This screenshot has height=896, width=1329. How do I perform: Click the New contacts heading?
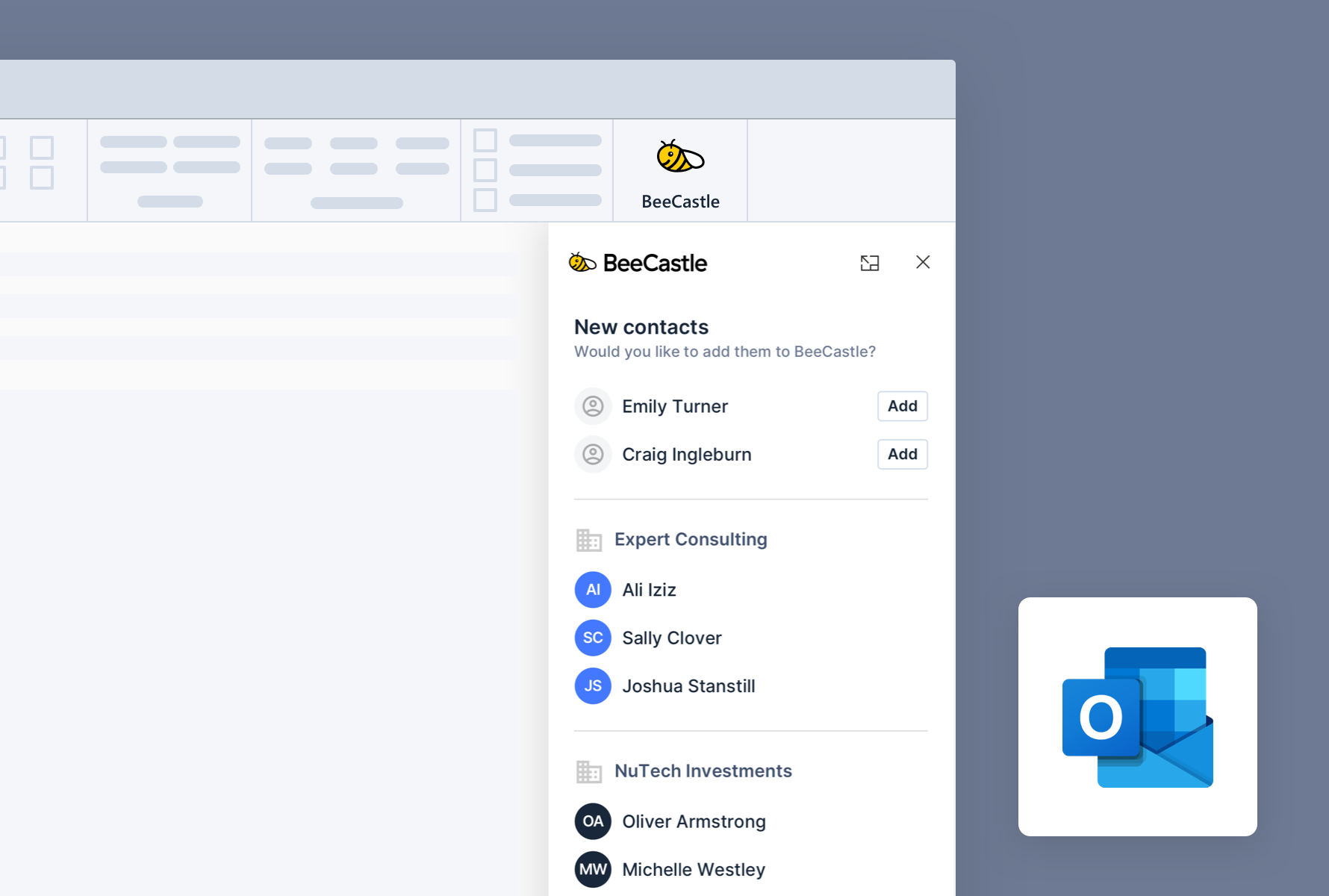coord(641,327)
